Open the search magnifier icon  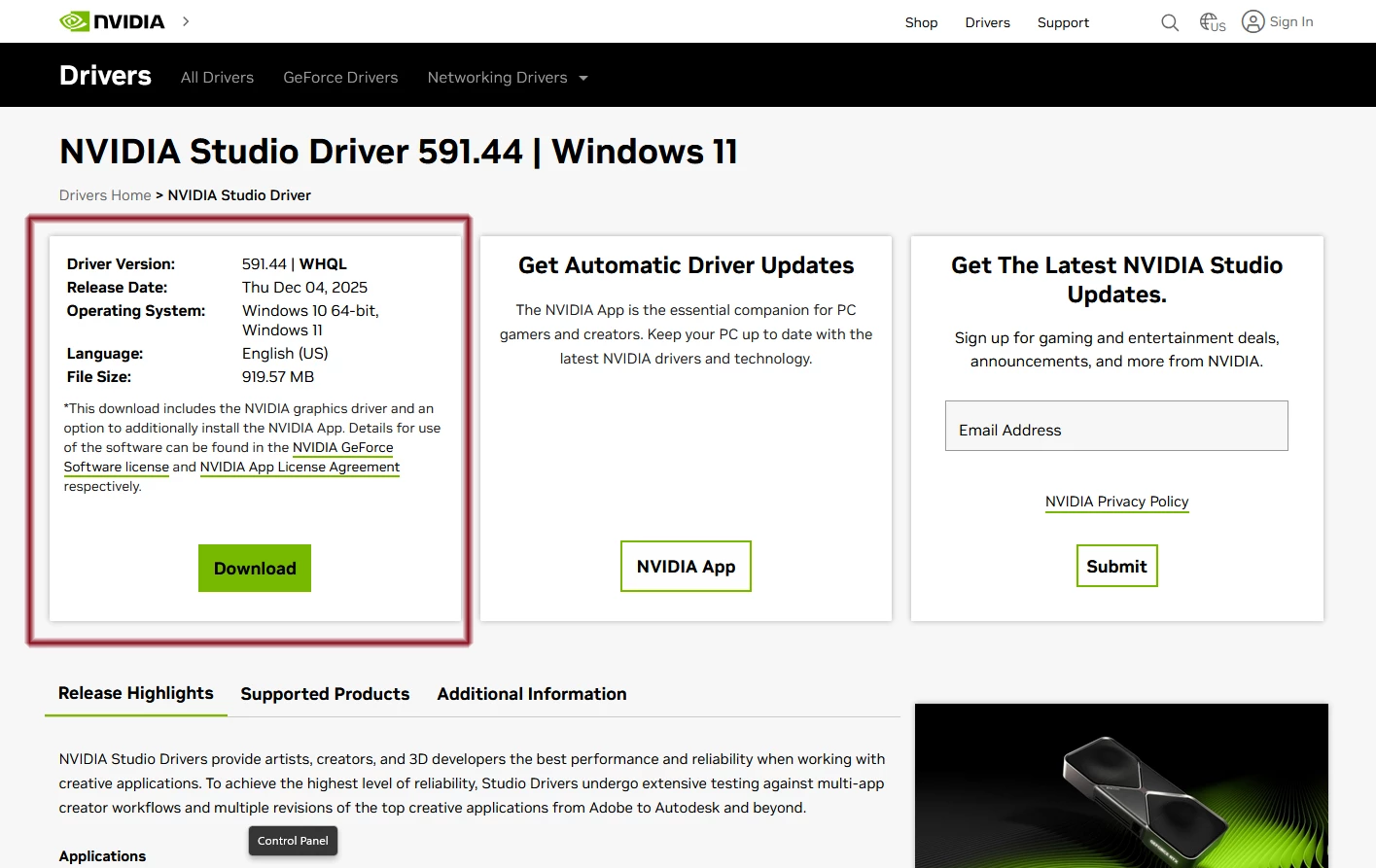pyautogui.click(x=1170, y=22)
